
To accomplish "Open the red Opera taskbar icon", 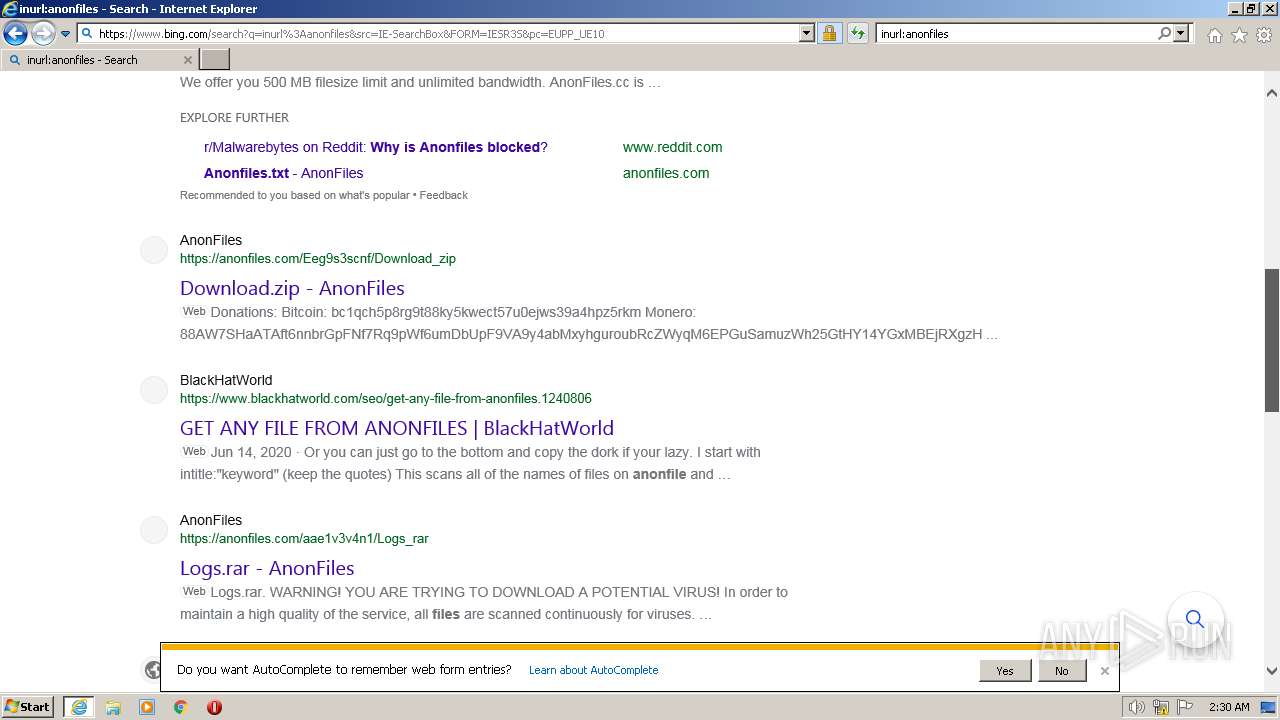I will pyautogui.click(x=214, y=707).
